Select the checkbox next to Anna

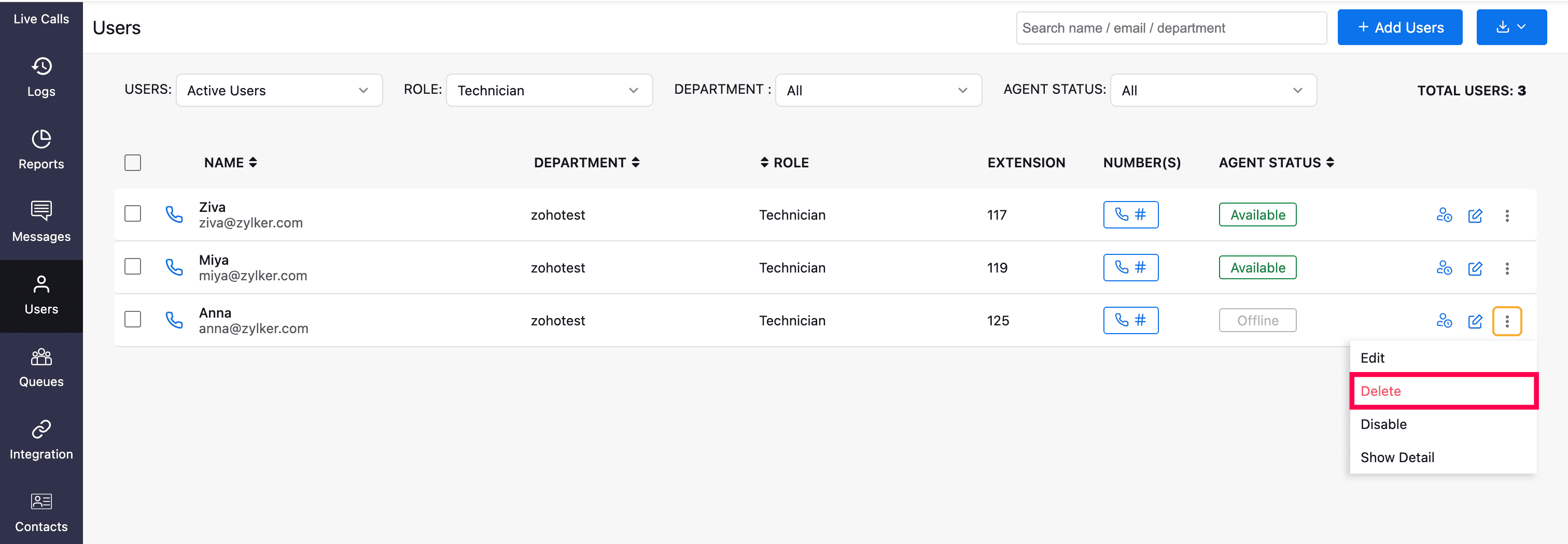pos(133,320)
